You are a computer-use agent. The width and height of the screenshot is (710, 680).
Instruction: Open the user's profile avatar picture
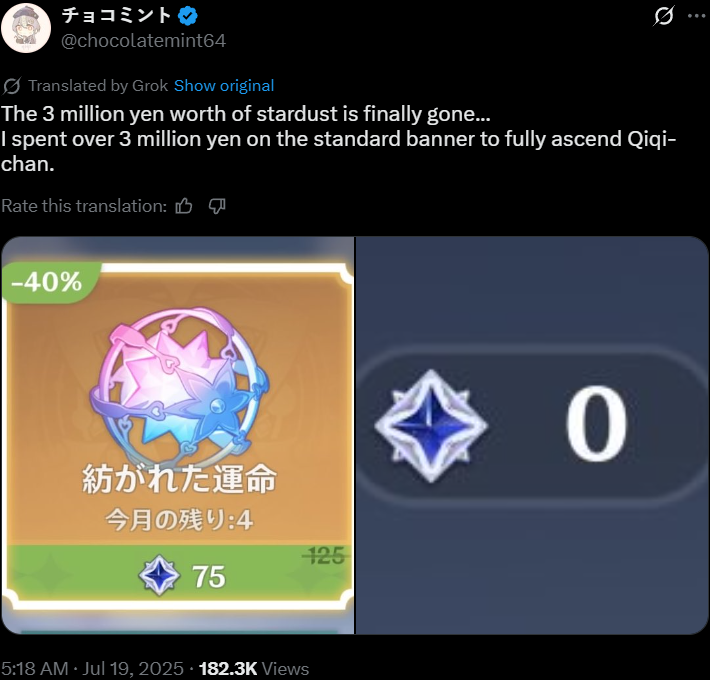[26, 28]
